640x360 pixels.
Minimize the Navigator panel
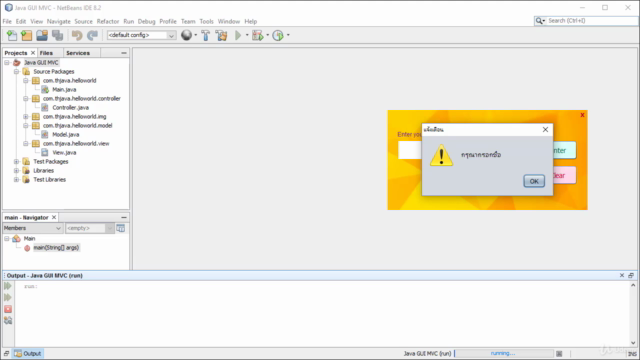tap(124, 218)
